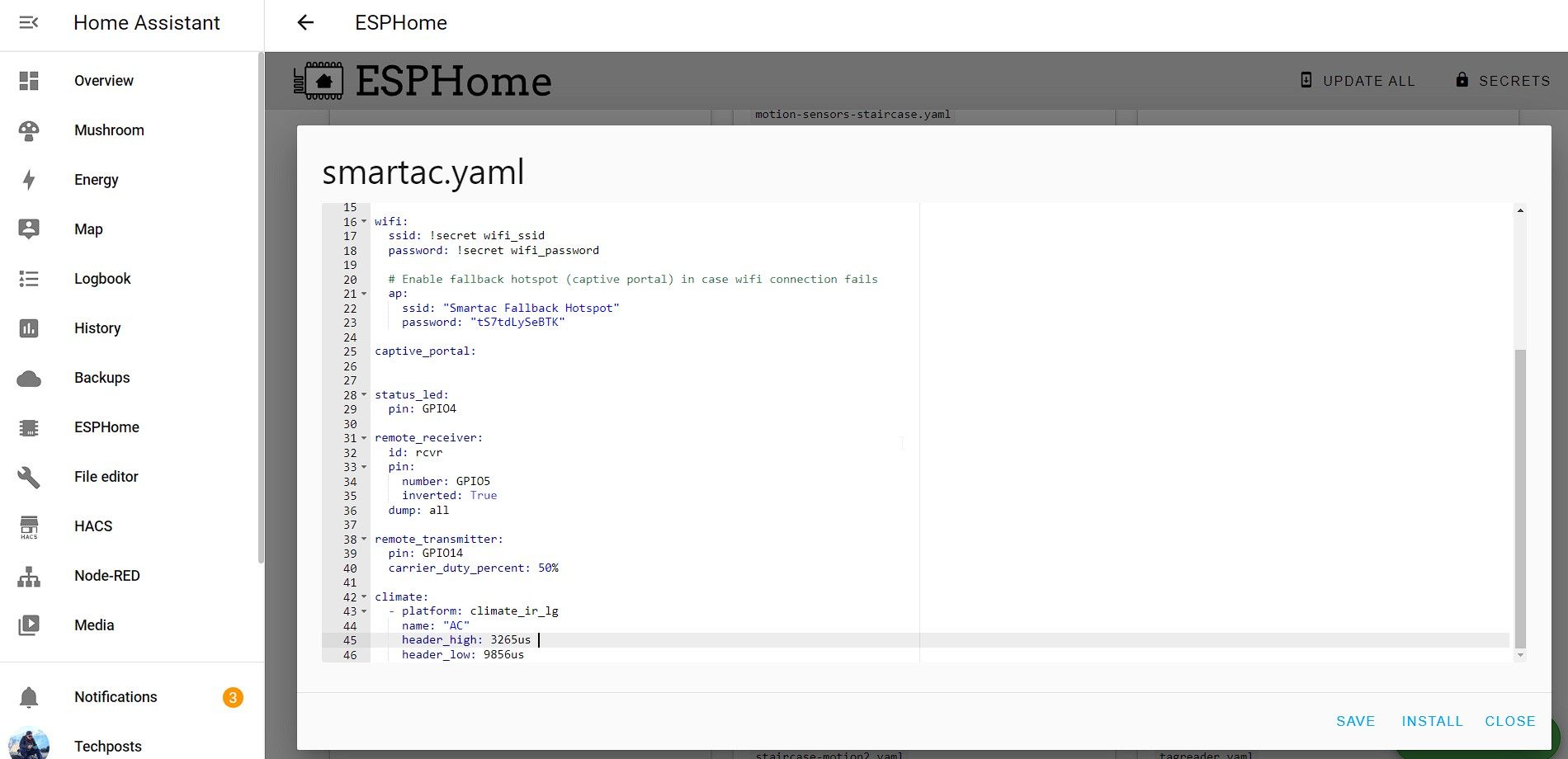
Task: Click the header_high 3265us value
Action: coord(511,640)
